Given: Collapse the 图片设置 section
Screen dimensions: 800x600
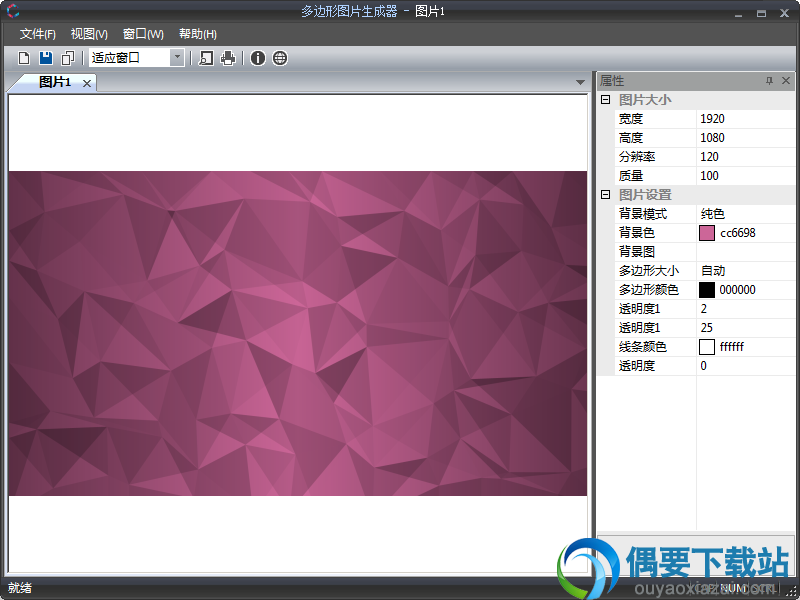Looking at the screenshot, I should (x=606, y=194).
